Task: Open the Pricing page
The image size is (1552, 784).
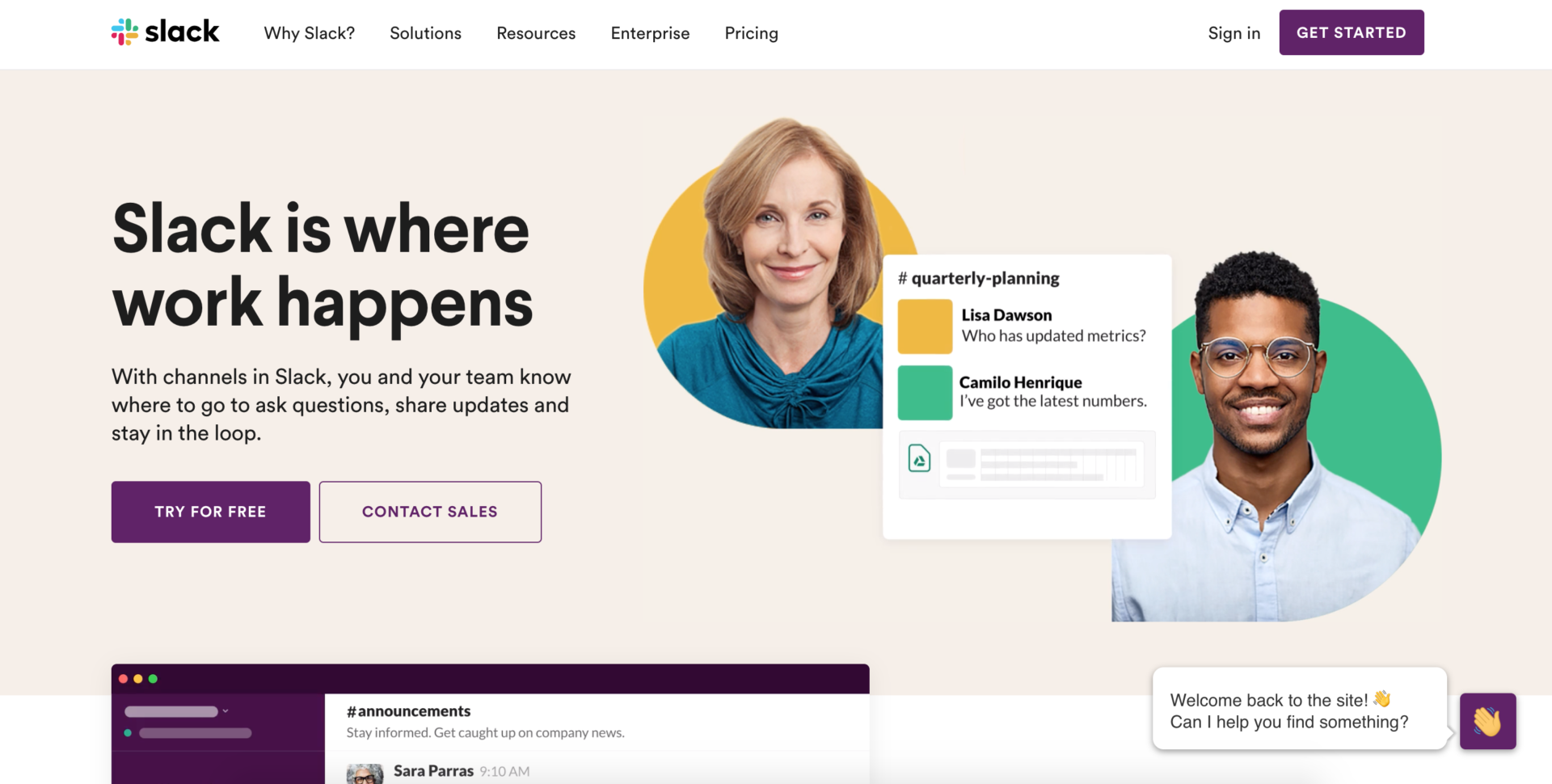Action: click(751, 33)
